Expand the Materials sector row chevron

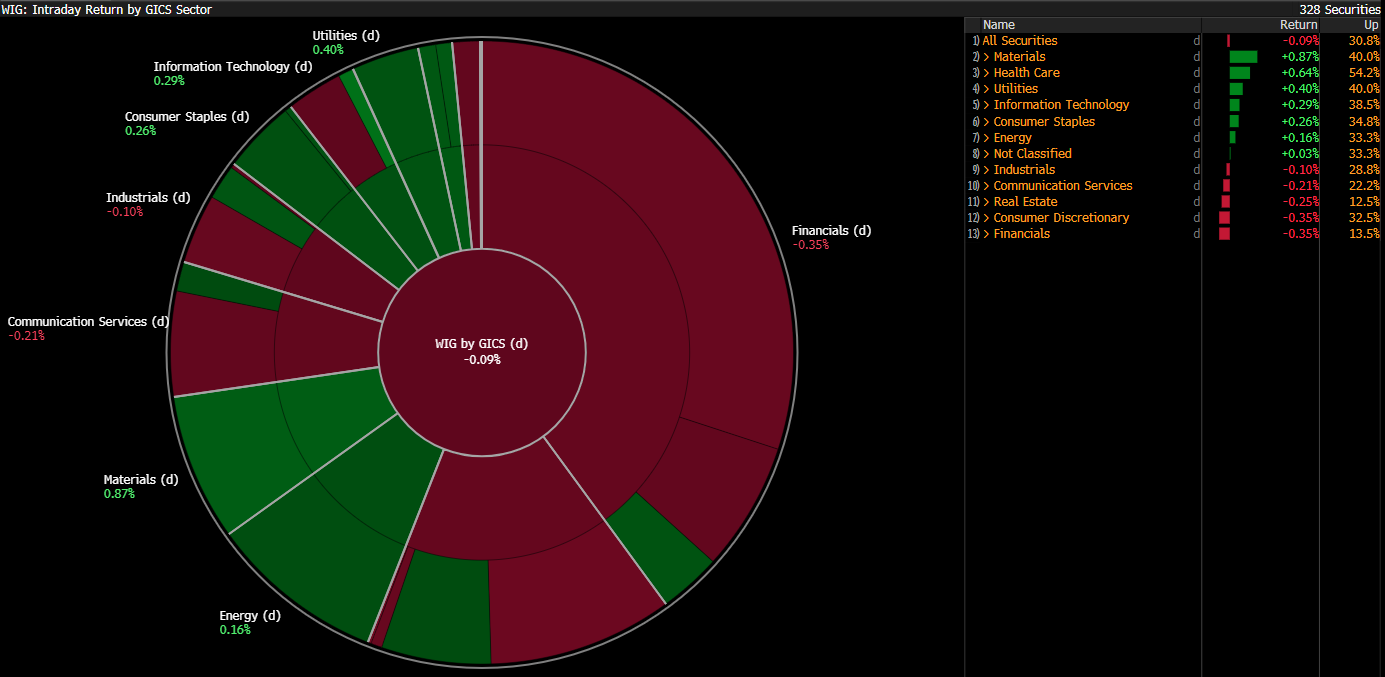986,57
